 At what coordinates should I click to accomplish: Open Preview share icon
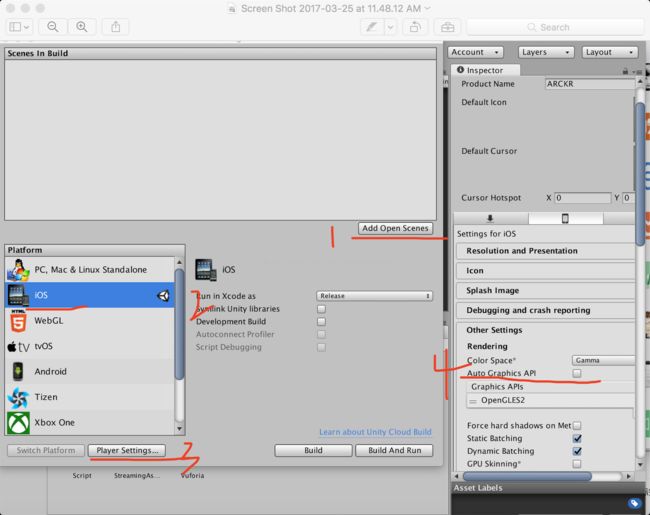(116, 27)
